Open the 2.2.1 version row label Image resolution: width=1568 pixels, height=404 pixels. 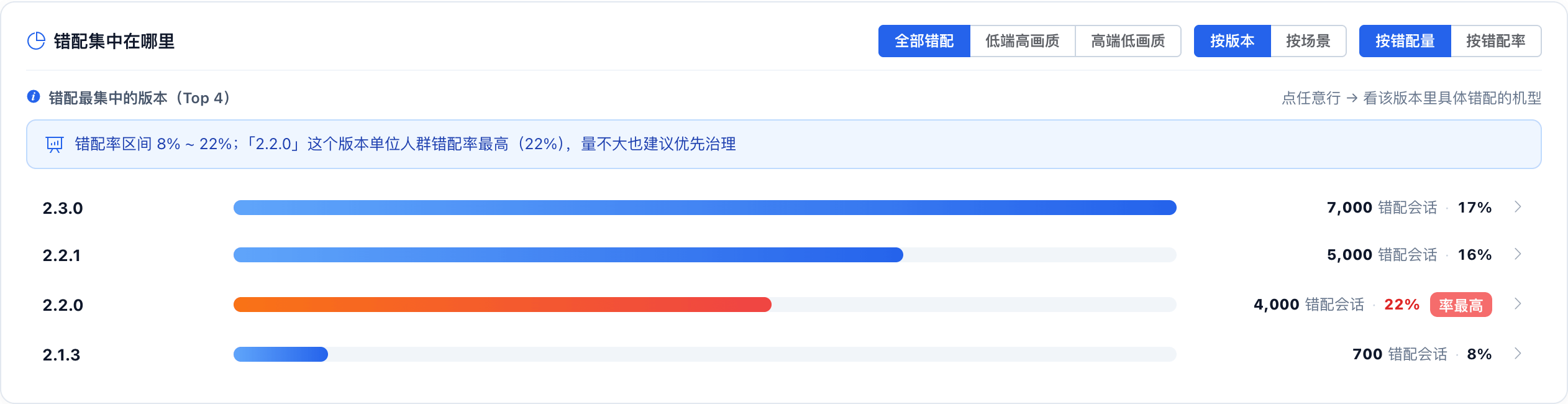[x=62, y=255]
